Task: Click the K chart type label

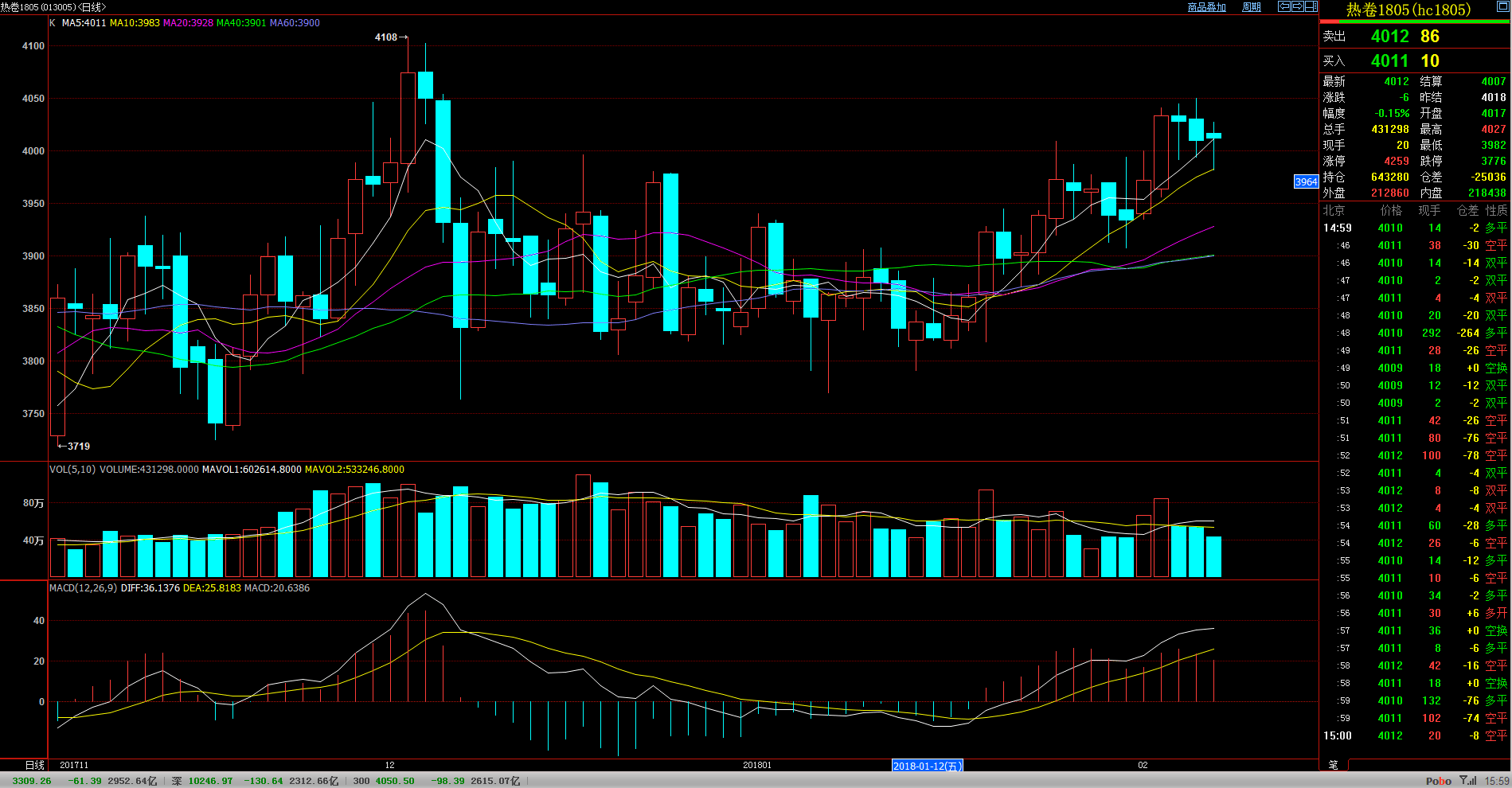Action: coord(53,23)
